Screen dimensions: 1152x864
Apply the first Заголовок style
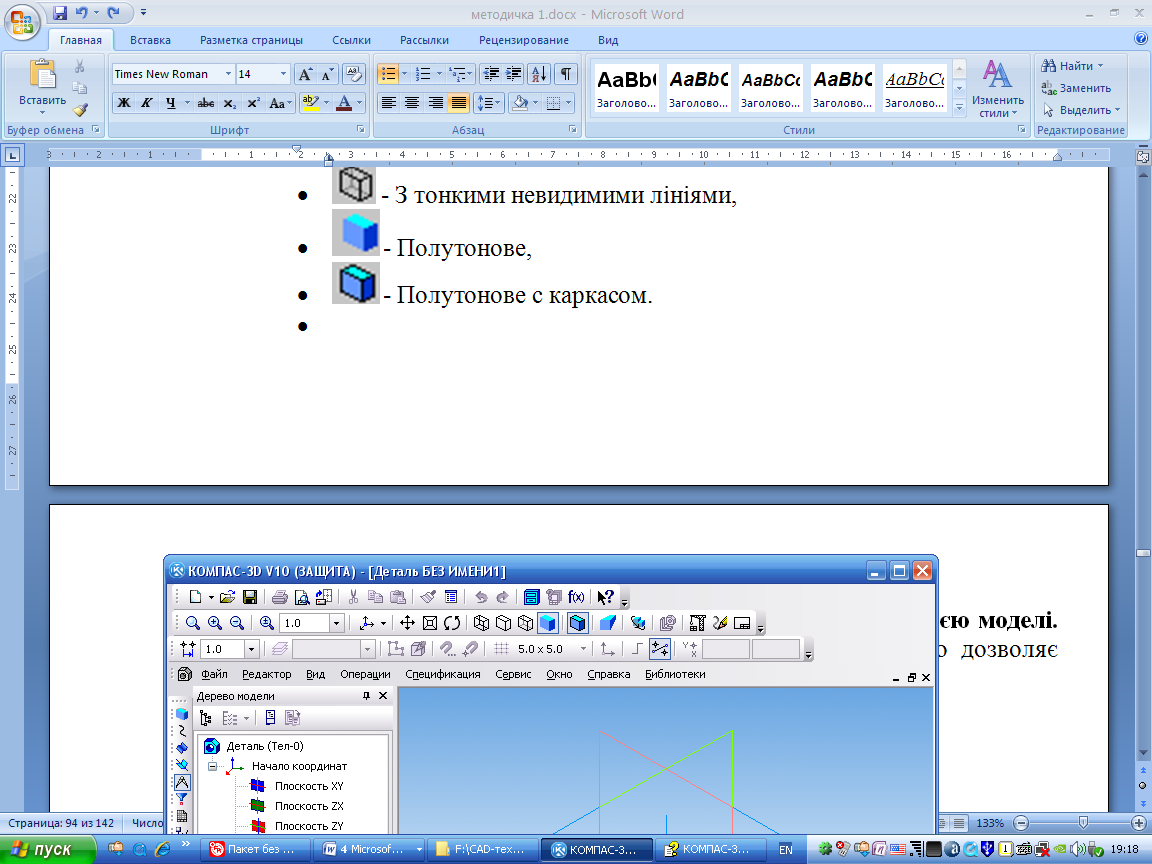tap(626, 88)
